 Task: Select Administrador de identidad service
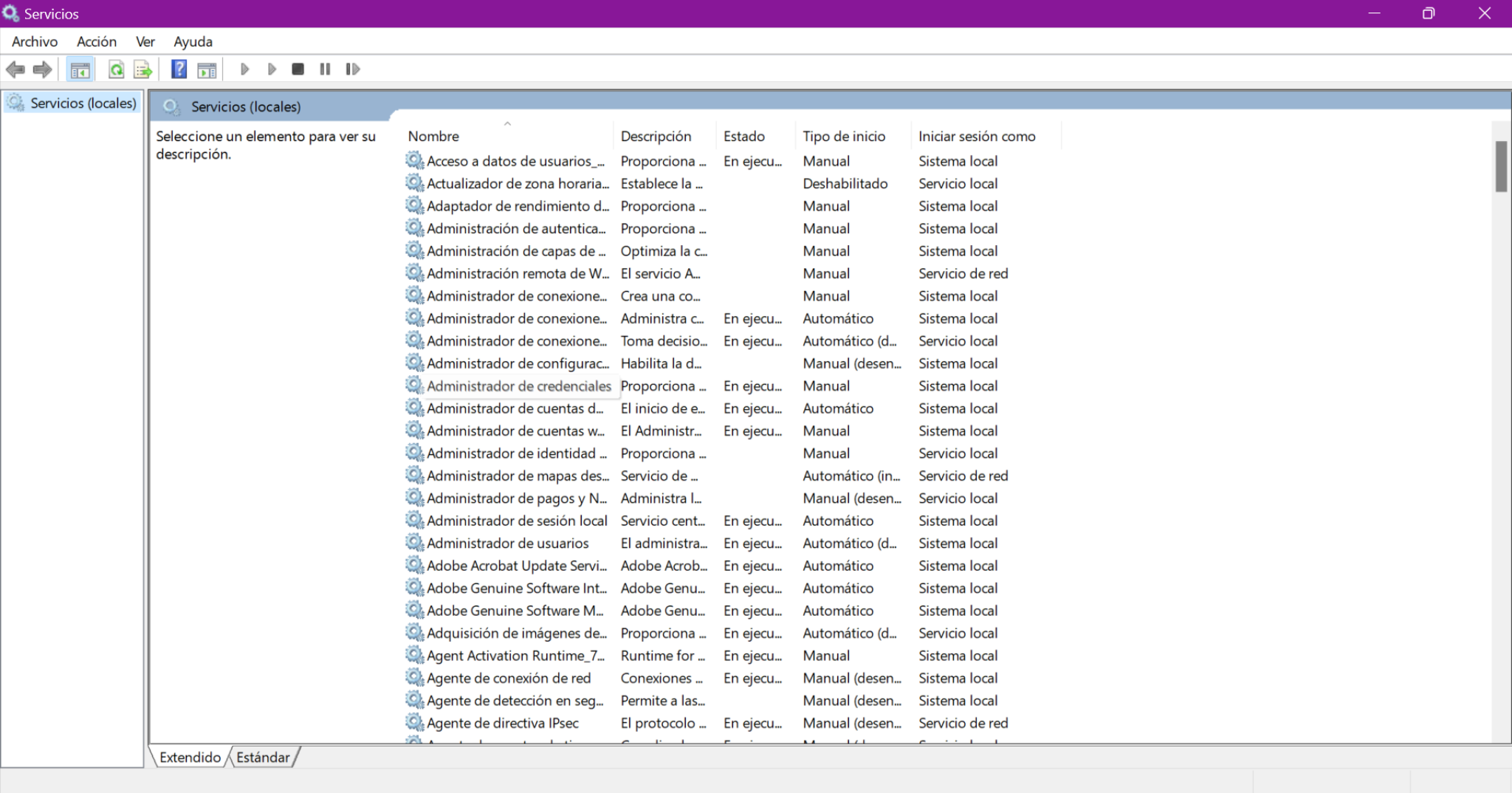tap(517, 453)
